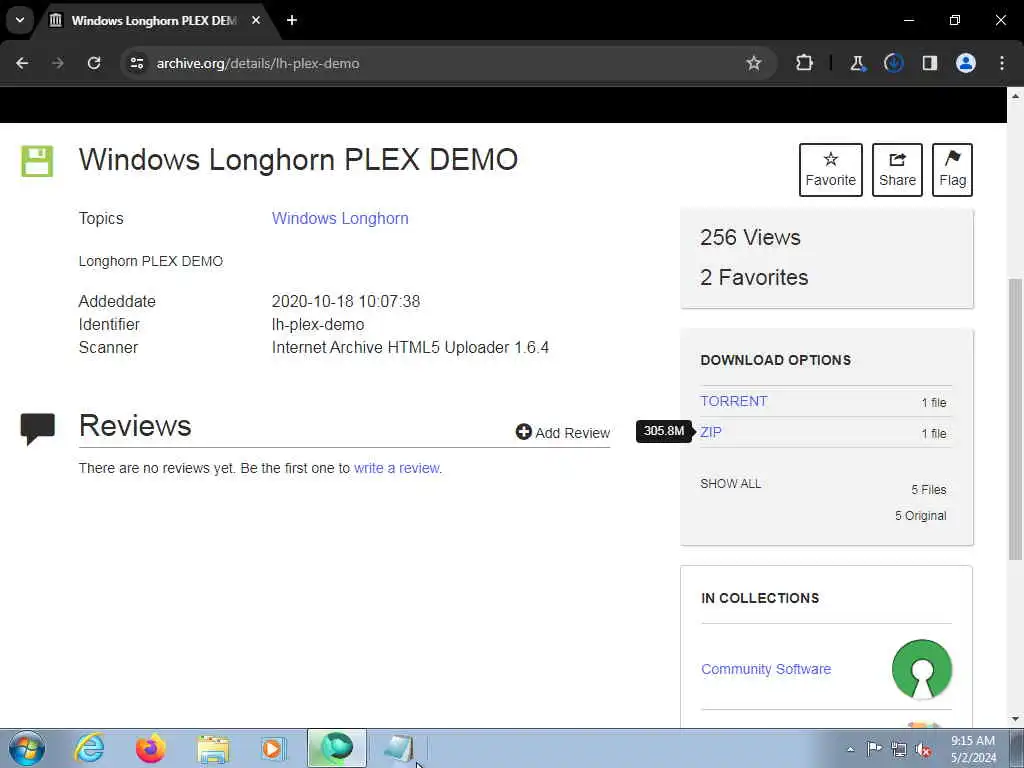Show hidden tray icons arrow
1024x768 pixels.
click(x=850, y=749)
